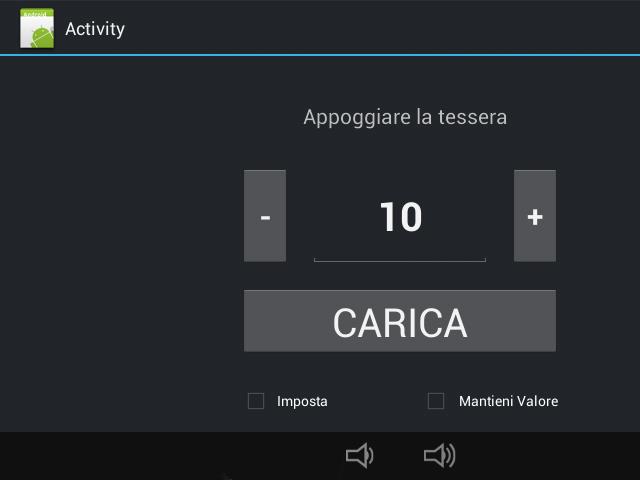Click the Imposta label text

point(302,402)
